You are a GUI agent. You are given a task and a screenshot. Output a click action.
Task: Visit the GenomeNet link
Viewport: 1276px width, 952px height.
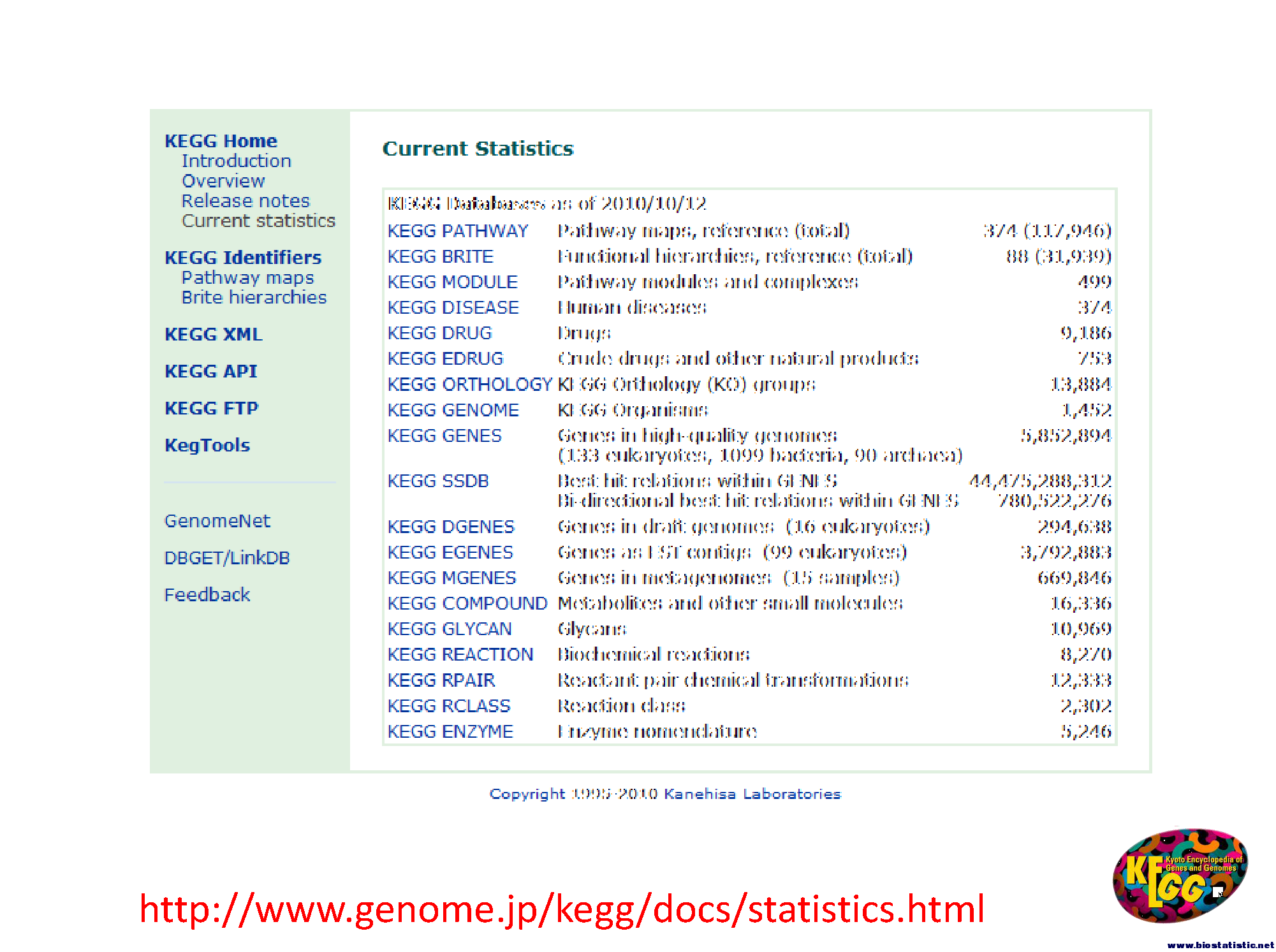[x=217, y=522]
